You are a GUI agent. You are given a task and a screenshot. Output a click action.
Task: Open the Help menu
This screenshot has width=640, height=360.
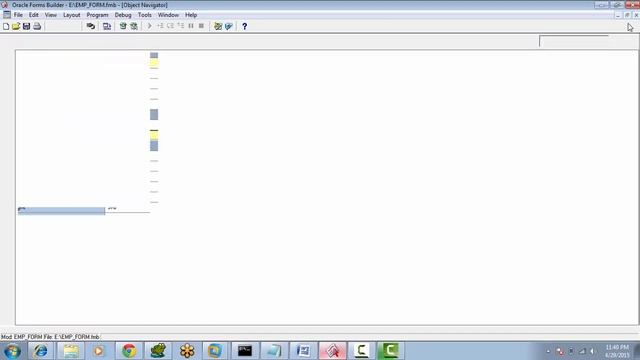(191, 15)
